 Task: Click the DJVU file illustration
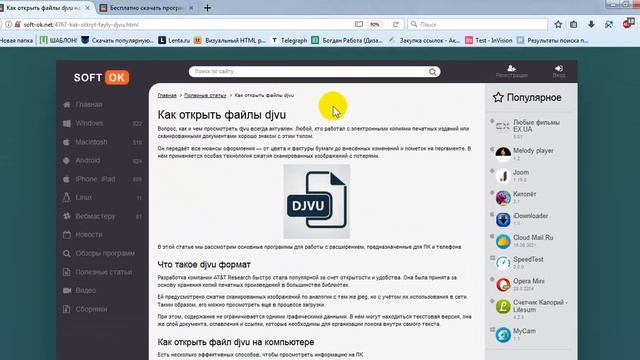pos(317,201)
